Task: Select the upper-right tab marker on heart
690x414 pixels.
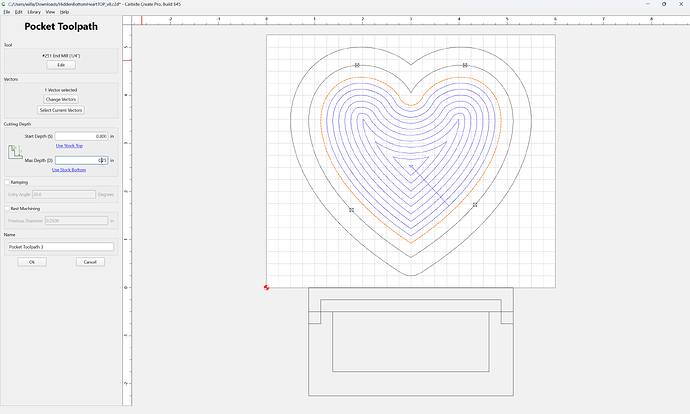Action: click(x=465, y=65)
